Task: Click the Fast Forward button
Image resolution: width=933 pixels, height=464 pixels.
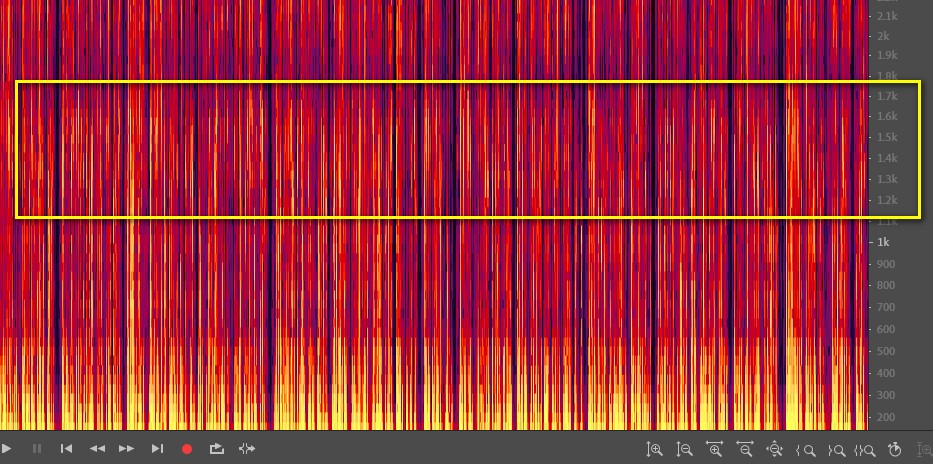Action: [x=126, y=449]
